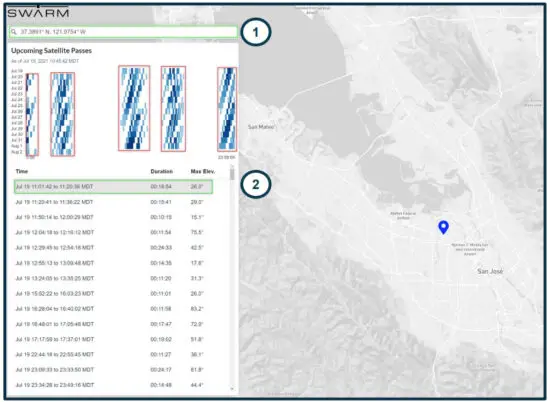The image size is (550, 402).
Task: Select the pass with duration 00:10:15
Action: pos(113,217)
